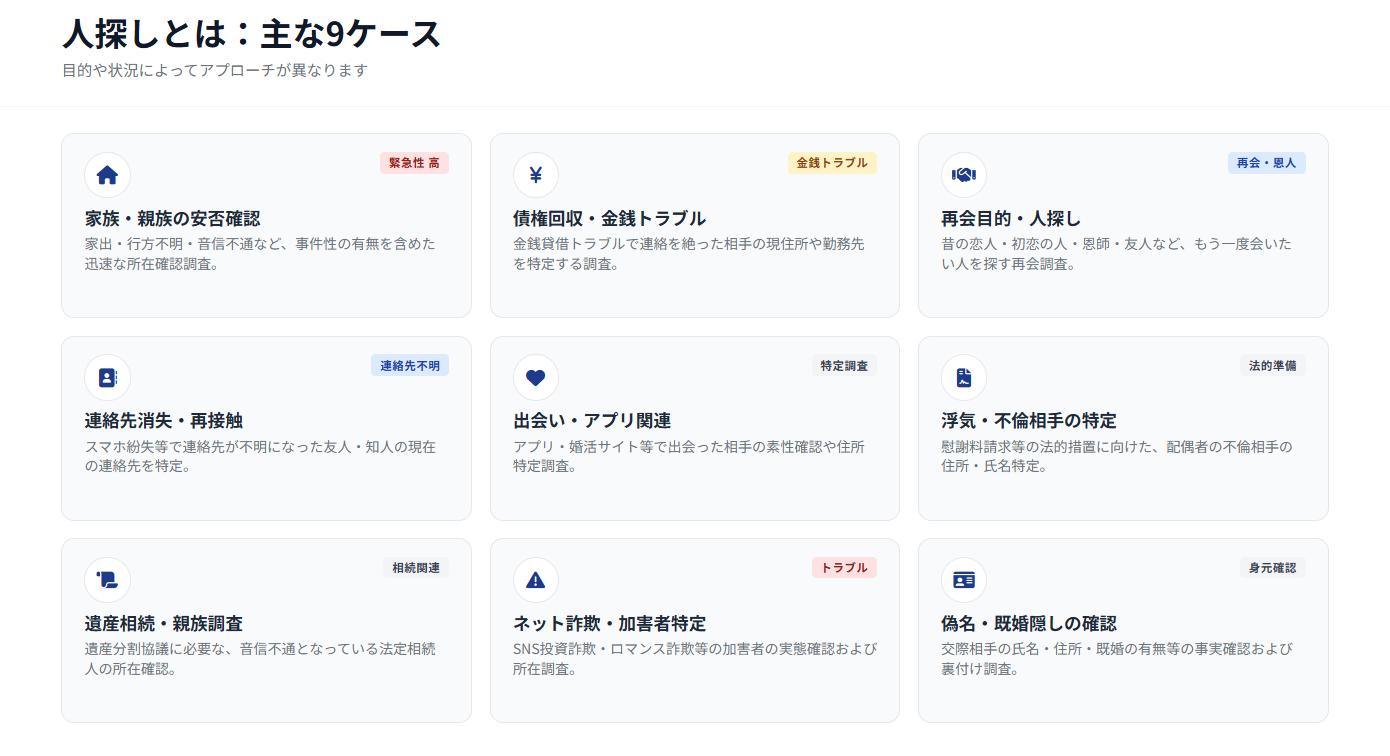Open the 債権回収・金銭トラブル heading
Viewport: 1390px width, 756px height.
tap(609, 219)
